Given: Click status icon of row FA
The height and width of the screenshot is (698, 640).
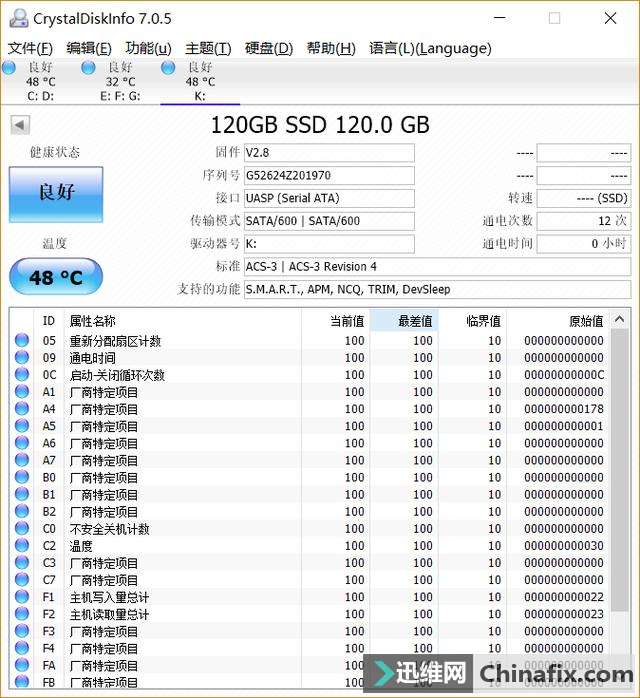Looking at the screenshot, I should point(22,665).
